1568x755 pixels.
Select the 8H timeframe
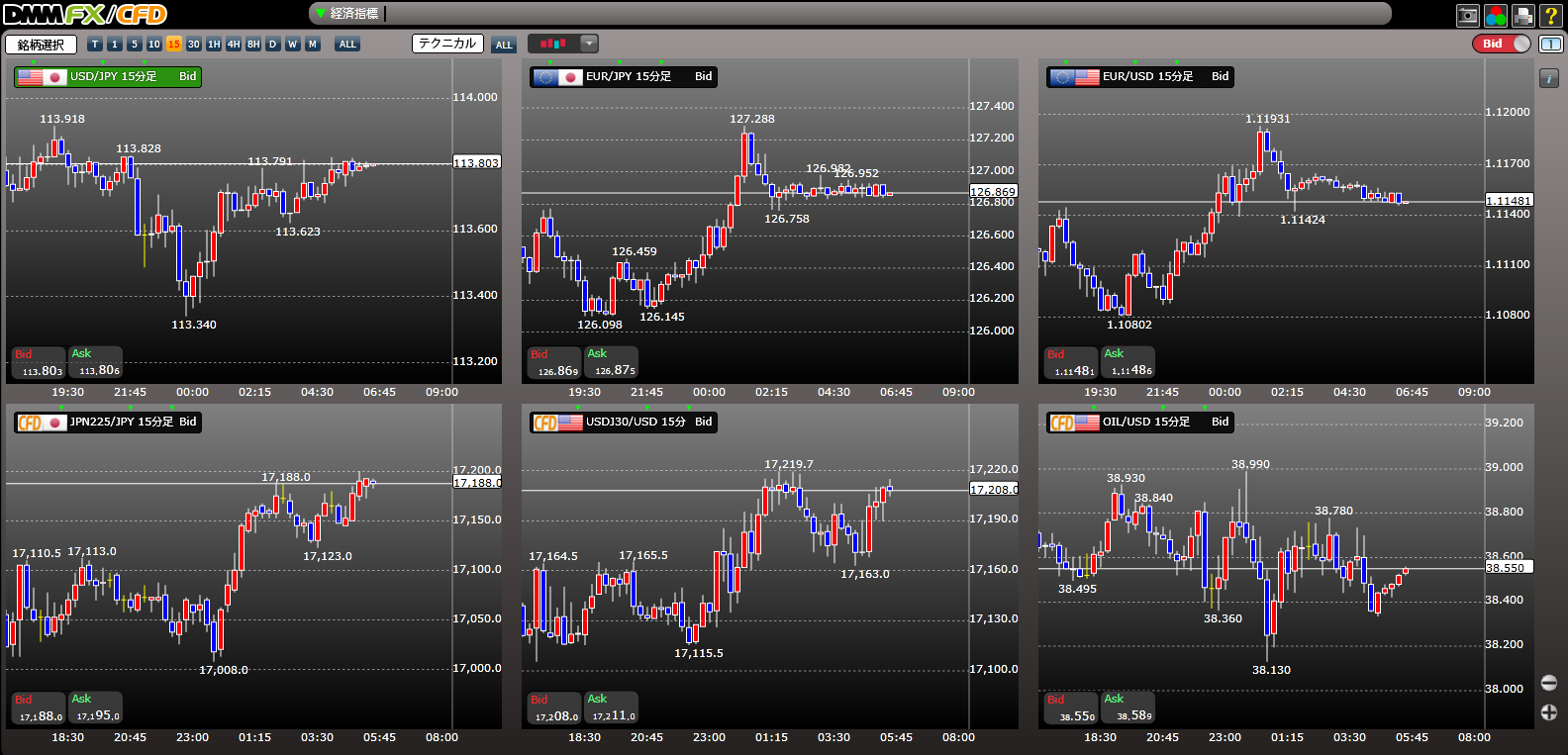tap(253, 45)
